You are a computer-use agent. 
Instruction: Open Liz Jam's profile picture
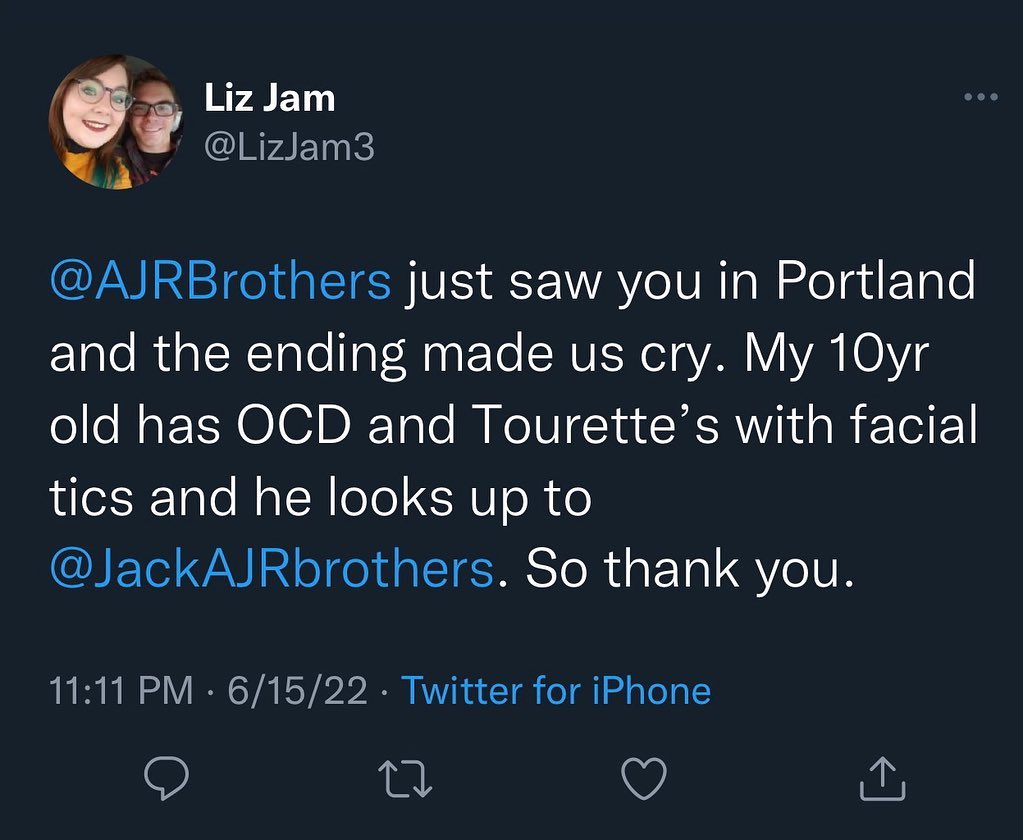[115, 122]
